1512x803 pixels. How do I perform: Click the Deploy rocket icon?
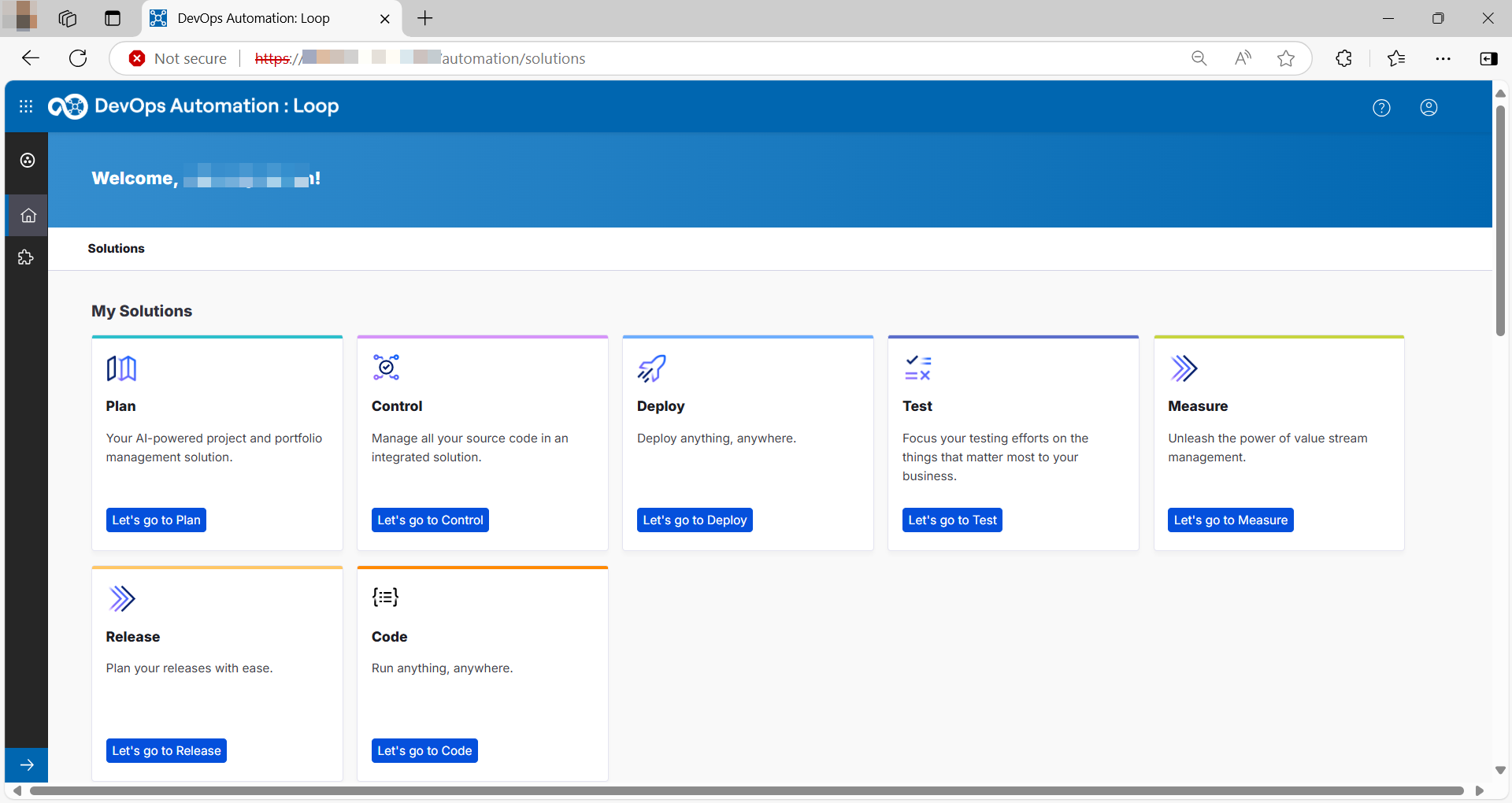click(x=650, y=368)
